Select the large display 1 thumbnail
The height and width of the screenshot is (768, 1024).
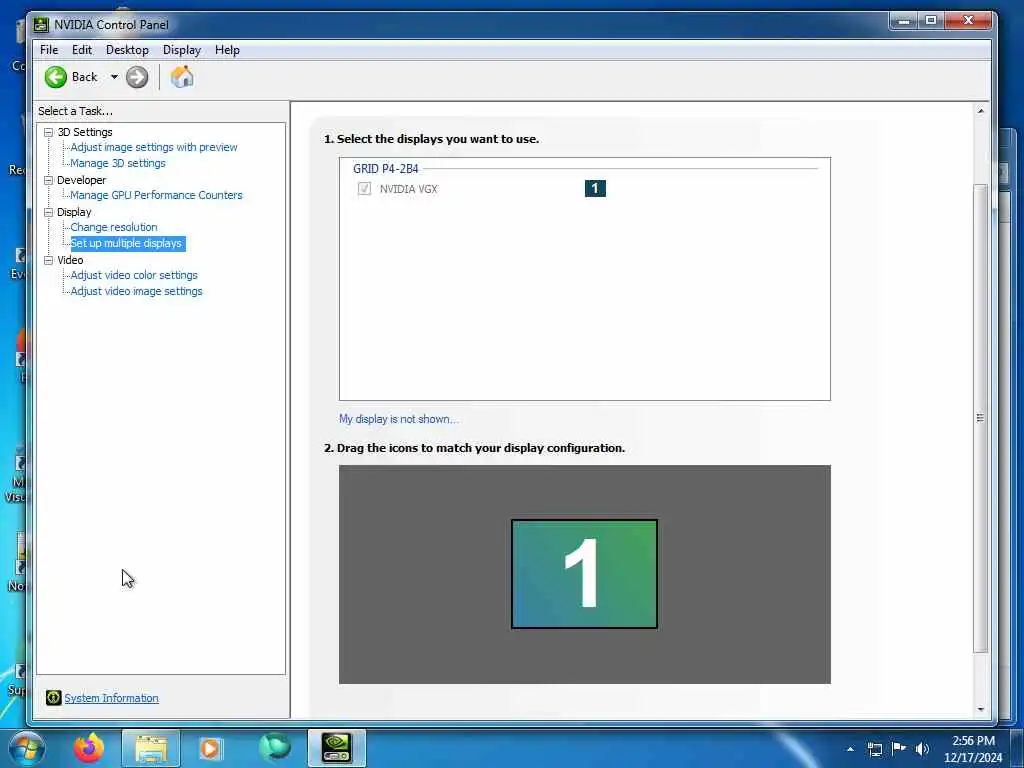point(584,574)
